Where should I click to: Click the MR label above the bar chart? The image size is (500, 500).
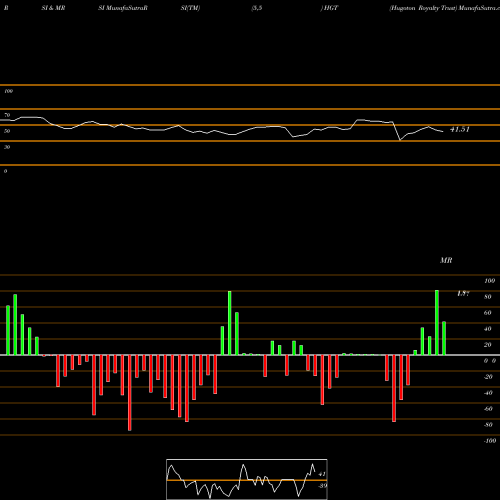pyautogui.click(x=446, y=260)
